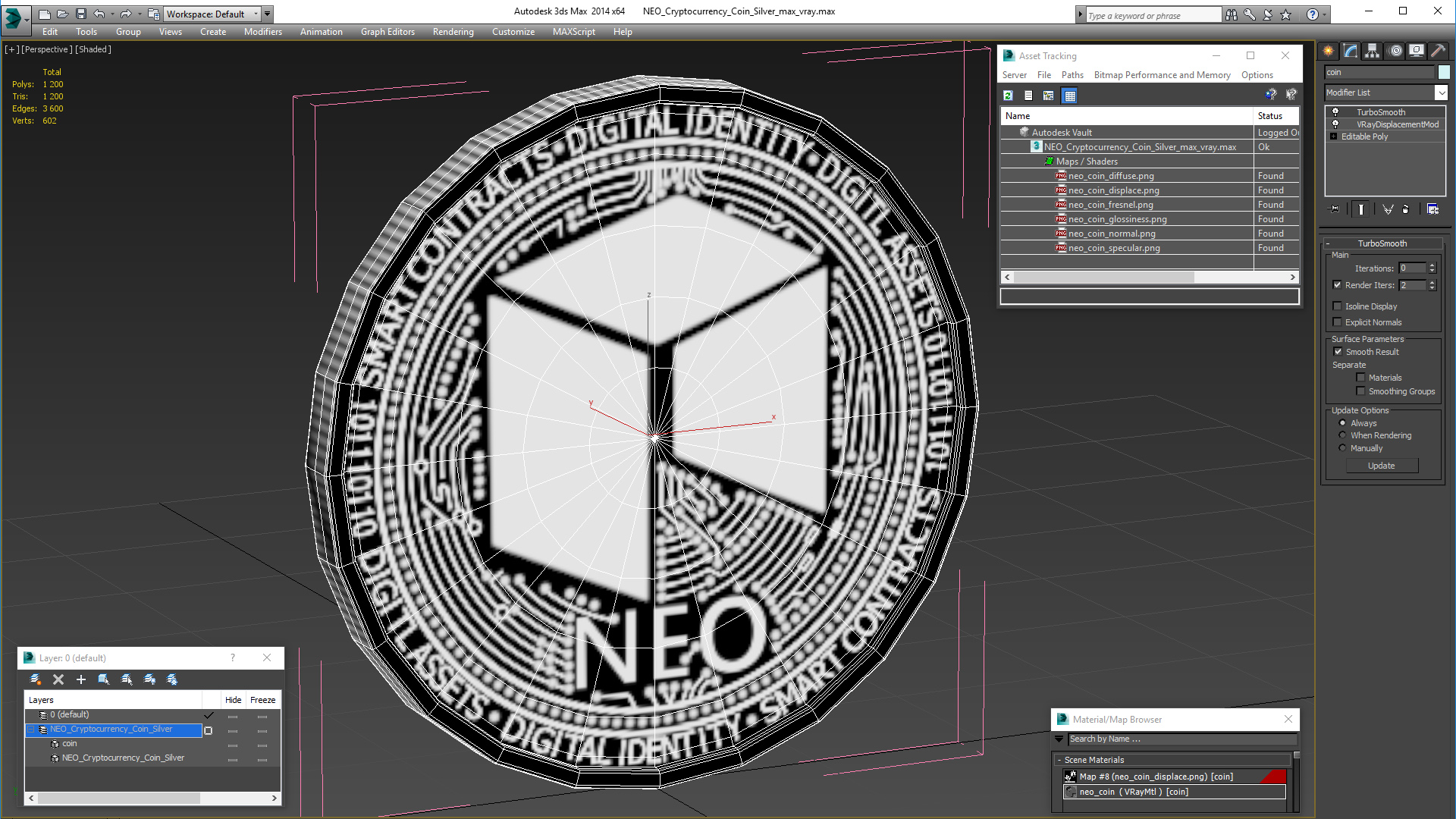Open the Modifiers menu
Viewport: 1456px width, 819px height.
262,32
